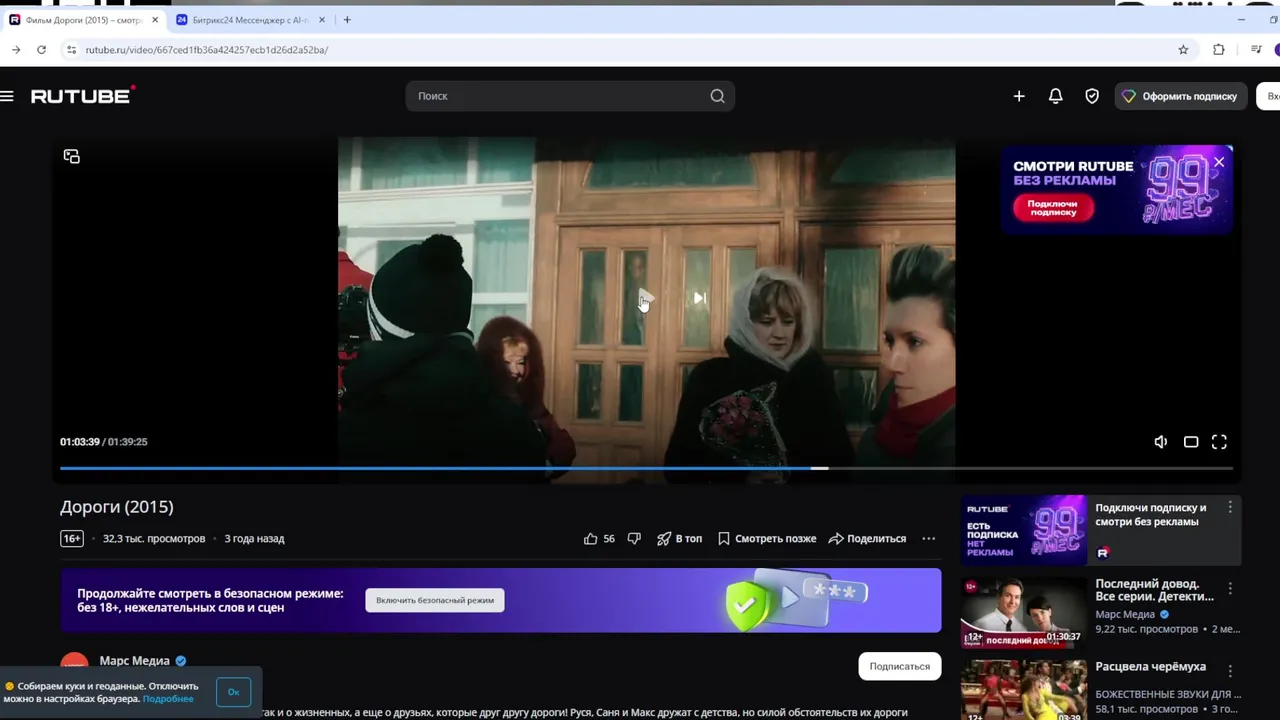This screenshot has height=720, width=1280.
Task: Open the Расцвела черёмуха video thumbnail
Action: [1023, 690]
